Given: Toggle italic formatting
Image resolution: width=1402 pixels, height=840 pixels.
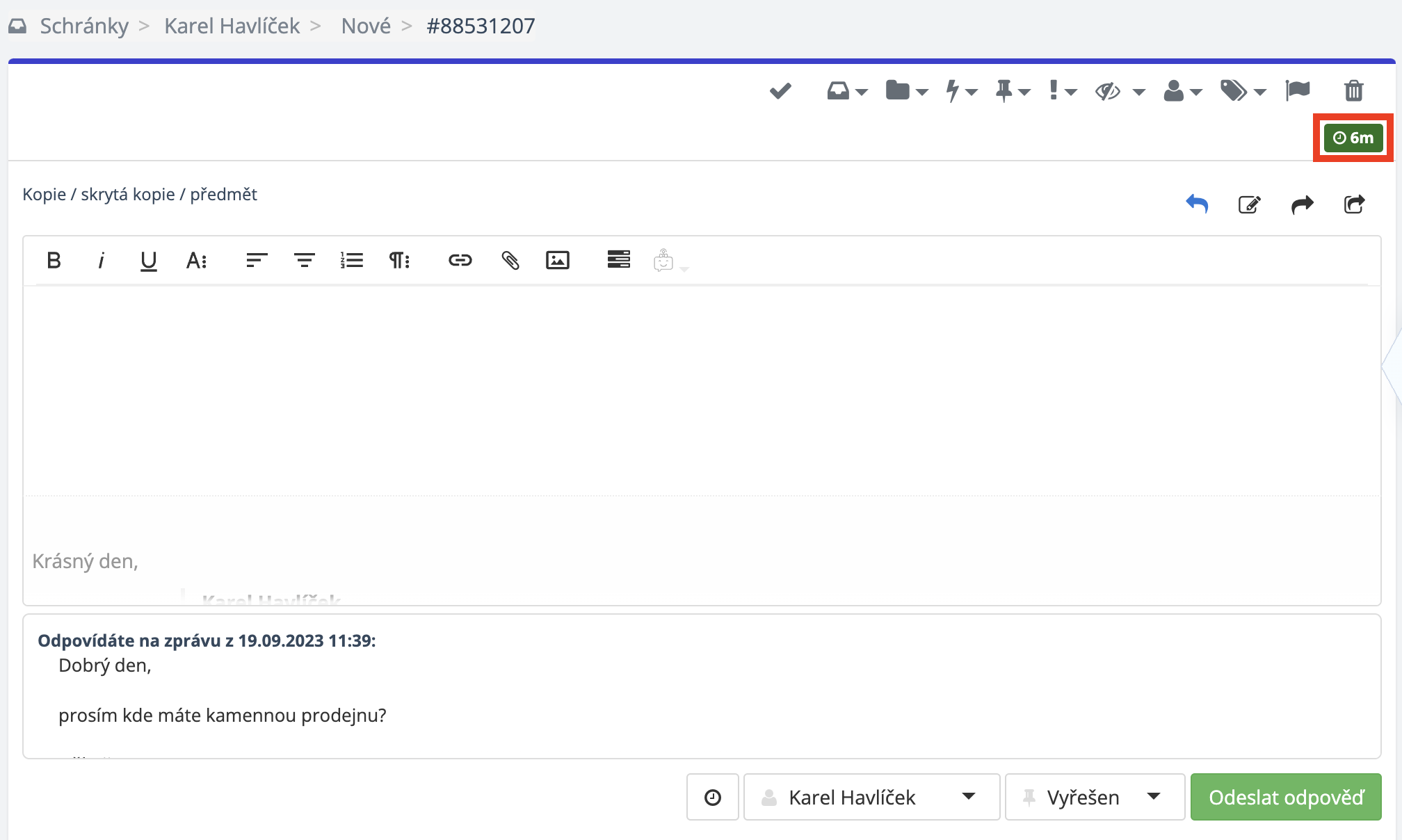Looking at the screenshot, I should pos(101,261).
